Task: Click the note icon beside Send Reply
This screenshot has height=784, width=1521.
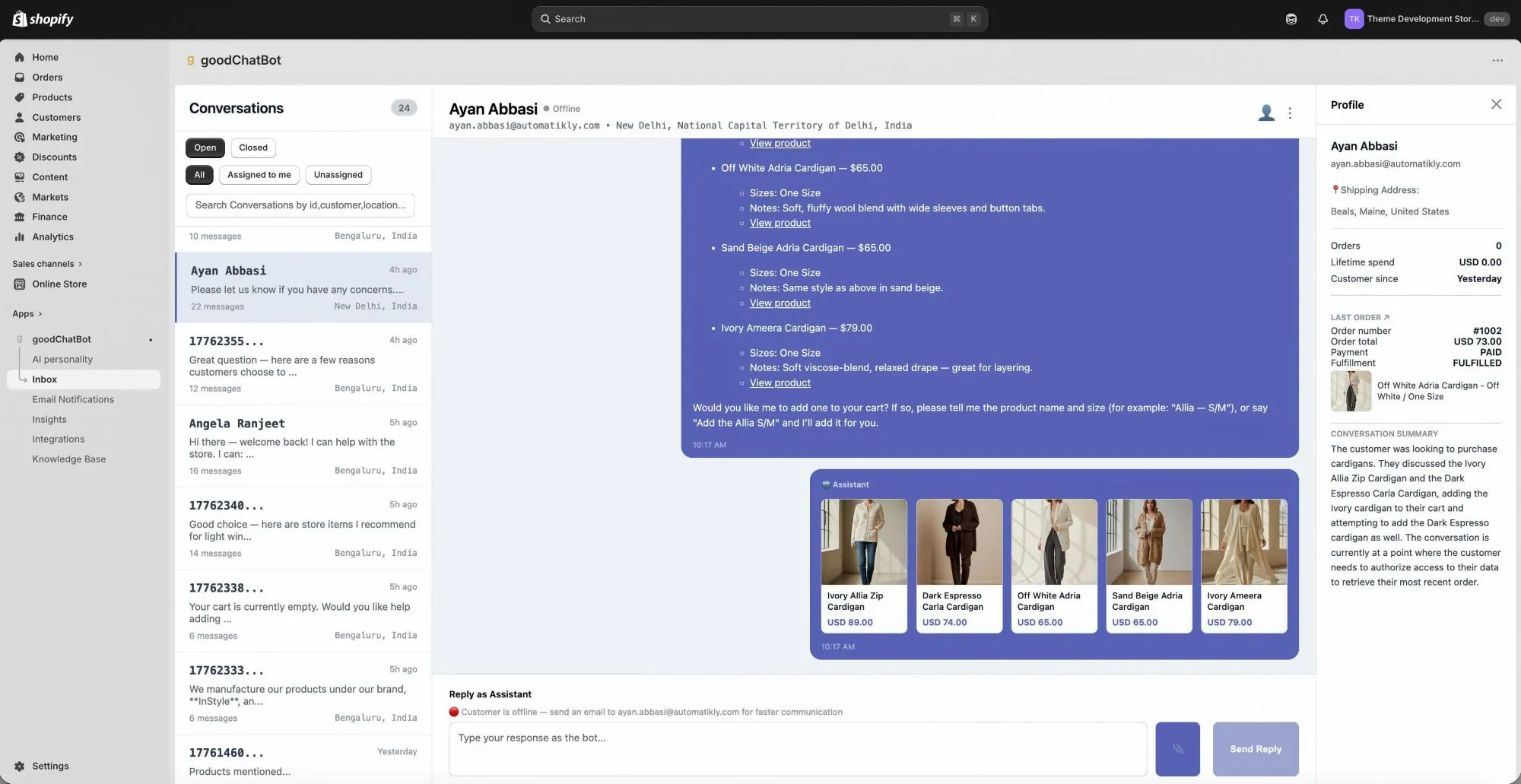Action: coord(1177,749)
